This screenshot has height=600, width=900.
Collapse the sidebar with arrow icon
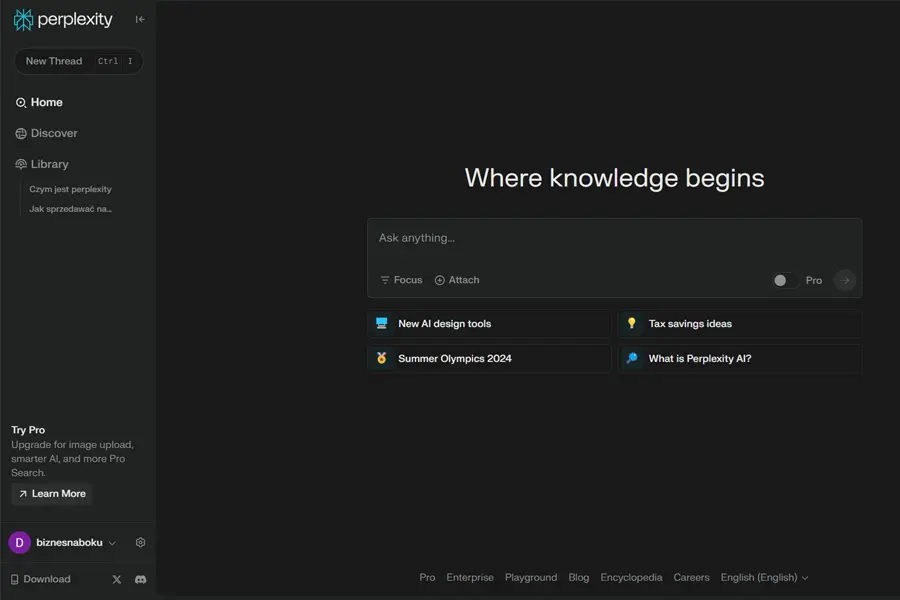pyautogui.click(x=140, y=20)
